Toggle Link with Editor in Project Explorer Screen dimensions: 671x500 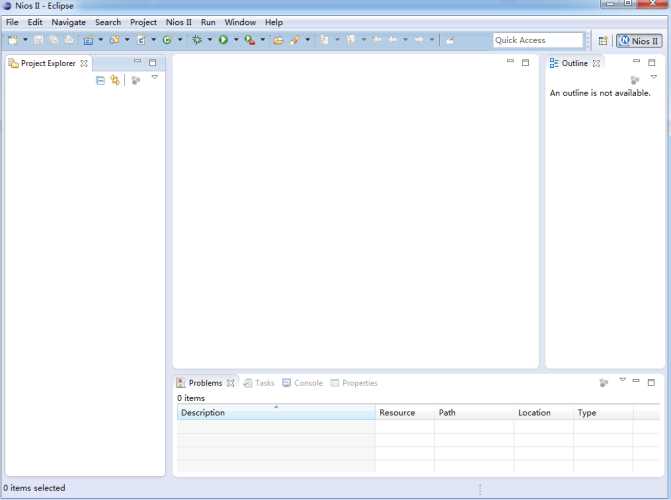115,80
